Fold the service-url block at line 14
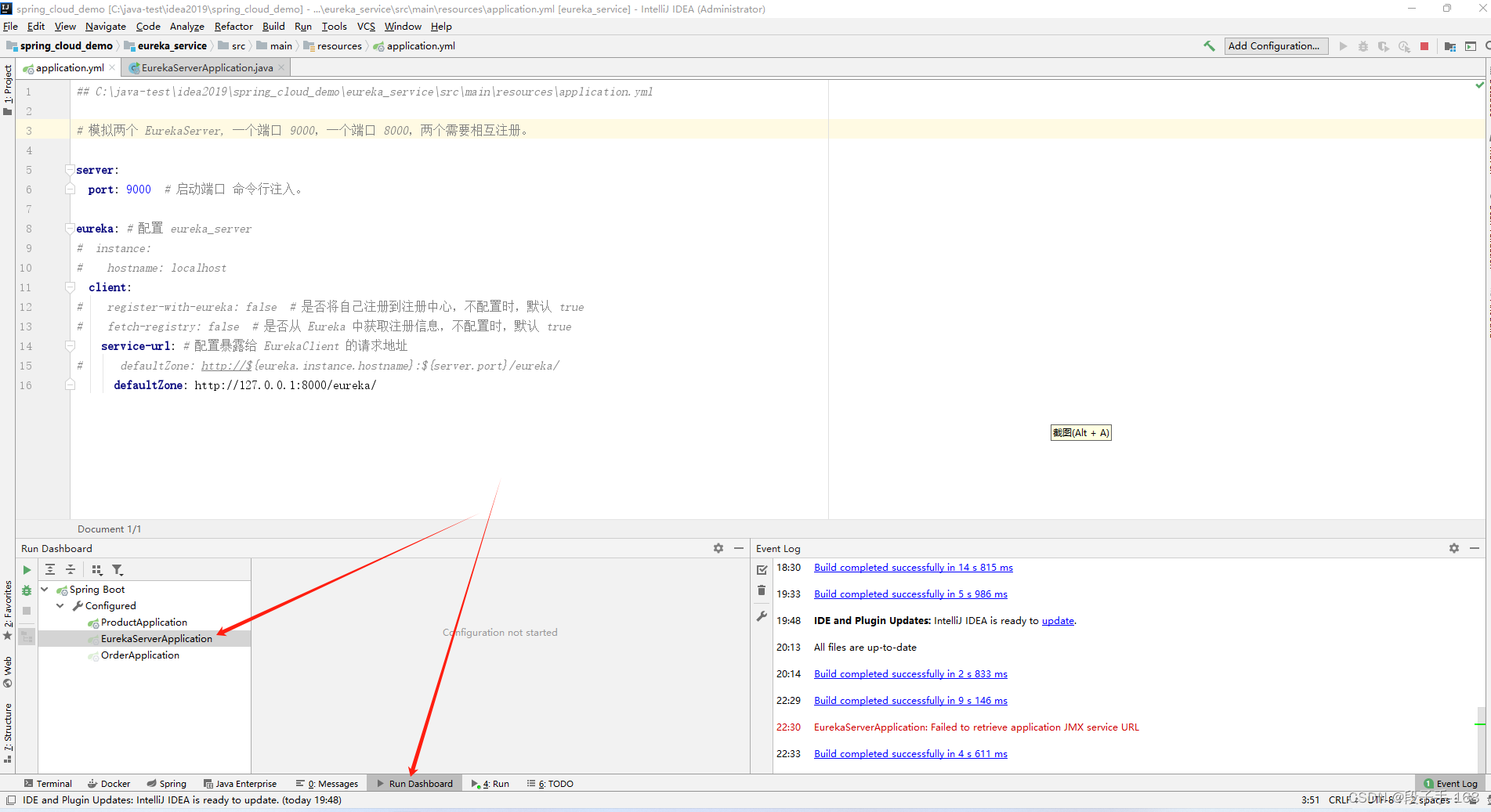The height and width of the screenshot is (812, 1491). click(x=70, y=346)
